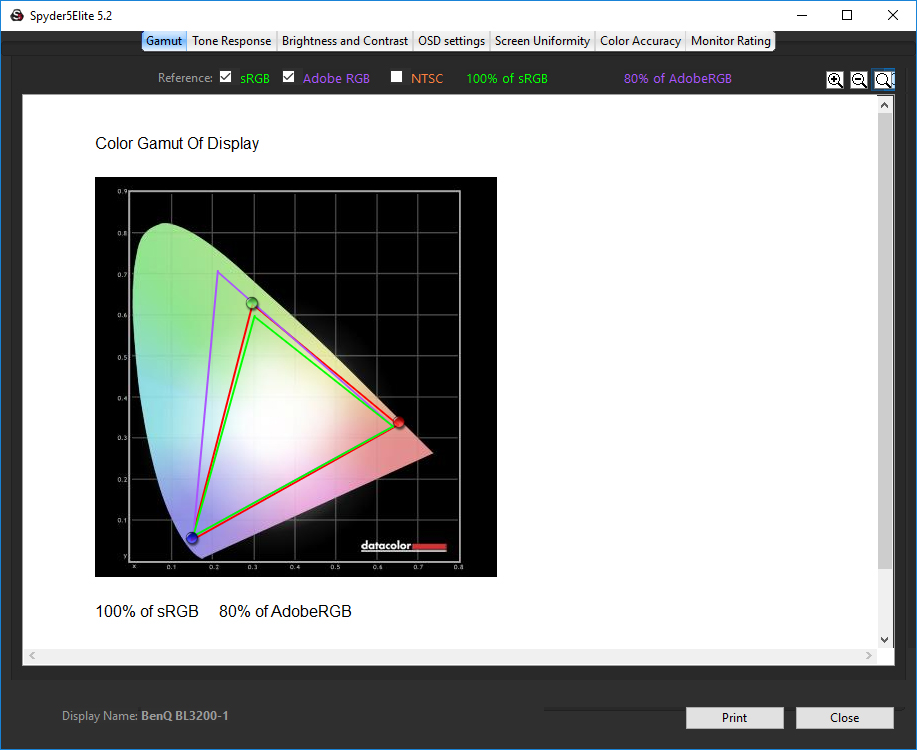Click the zoom in magnifier icon
This screenshot has width=917, height=750.
point(835,80)
